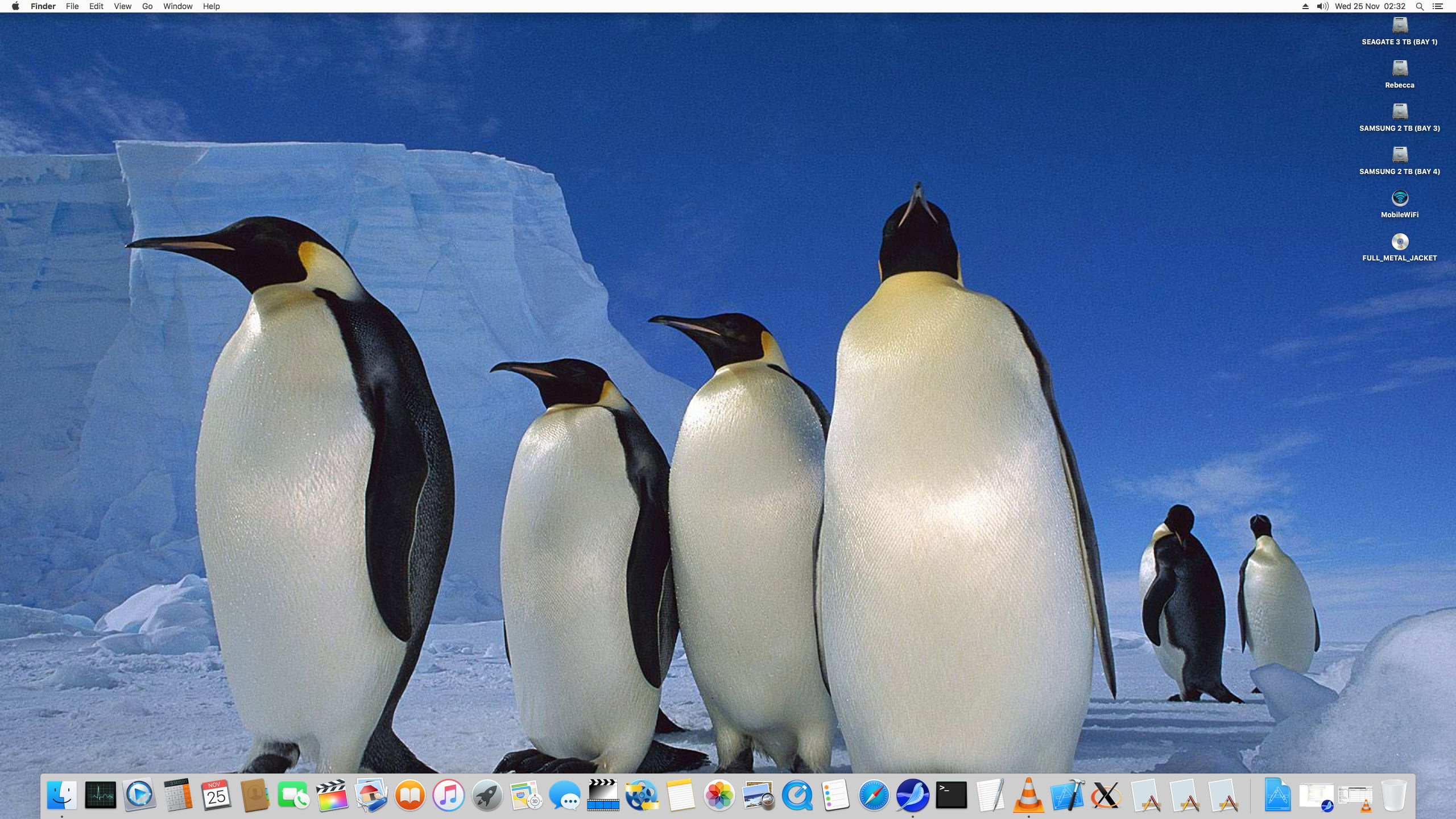Open the Edit menu
The width and height of the screenshot is (1456, 819).
96,6
